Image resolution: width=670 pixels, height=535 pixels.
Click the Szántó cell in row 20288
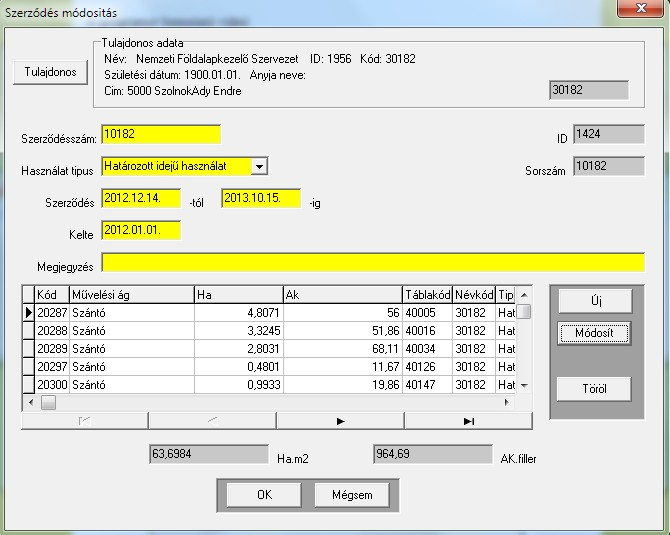point(132,331)
